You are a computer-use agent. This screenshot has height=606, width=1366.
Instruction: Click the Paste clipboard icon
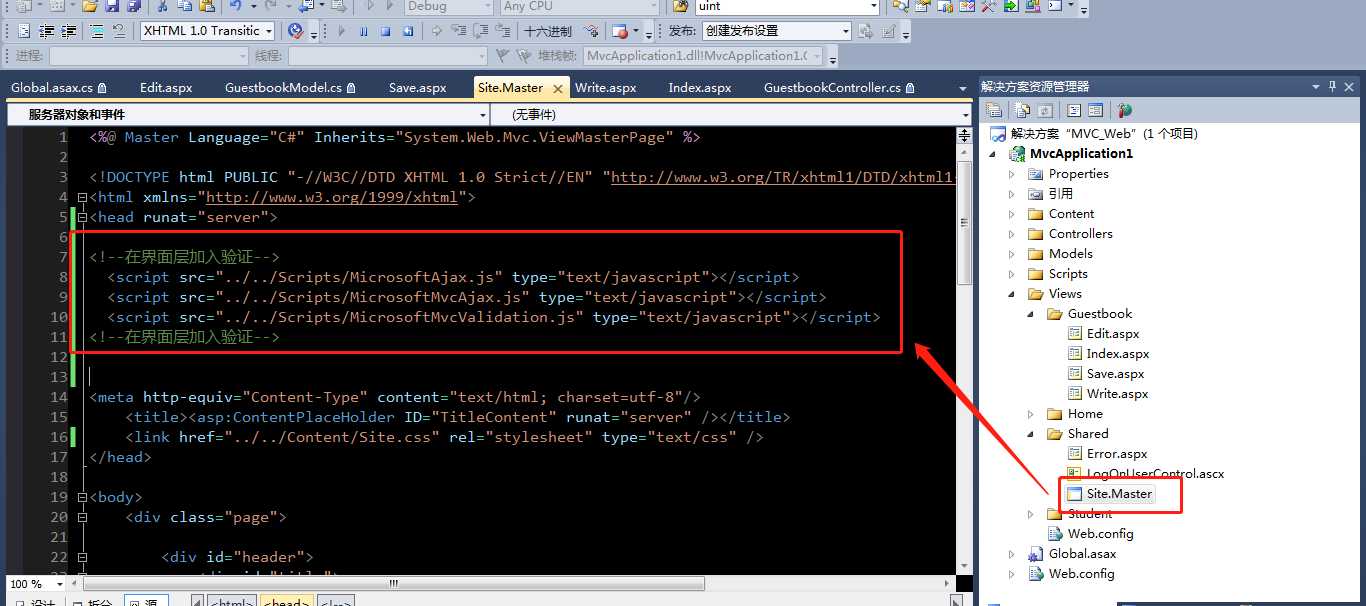pyautogui.click(x=207, y=6)
